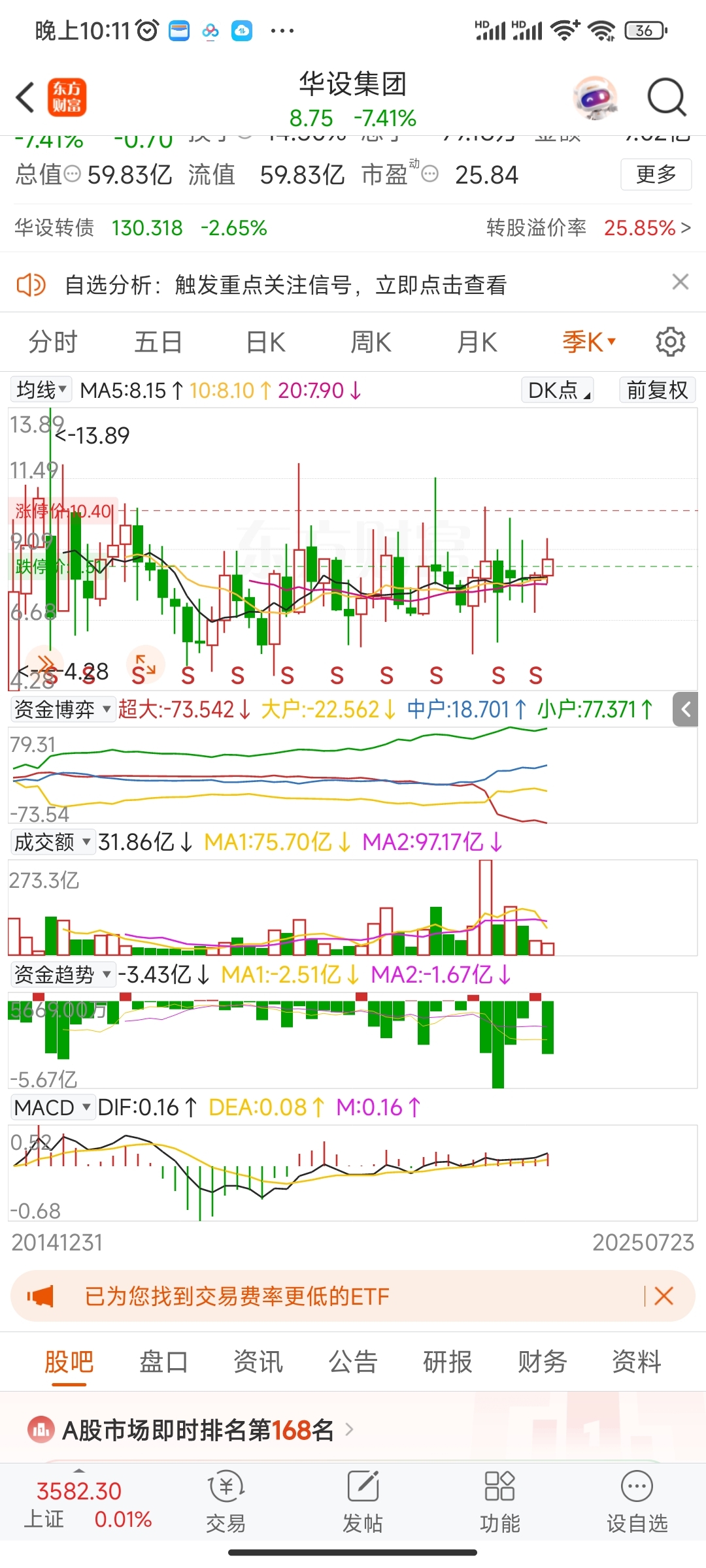Switch to 周K chart tab
This screenshot has width=706, height=1568.
tap(371, 342)
